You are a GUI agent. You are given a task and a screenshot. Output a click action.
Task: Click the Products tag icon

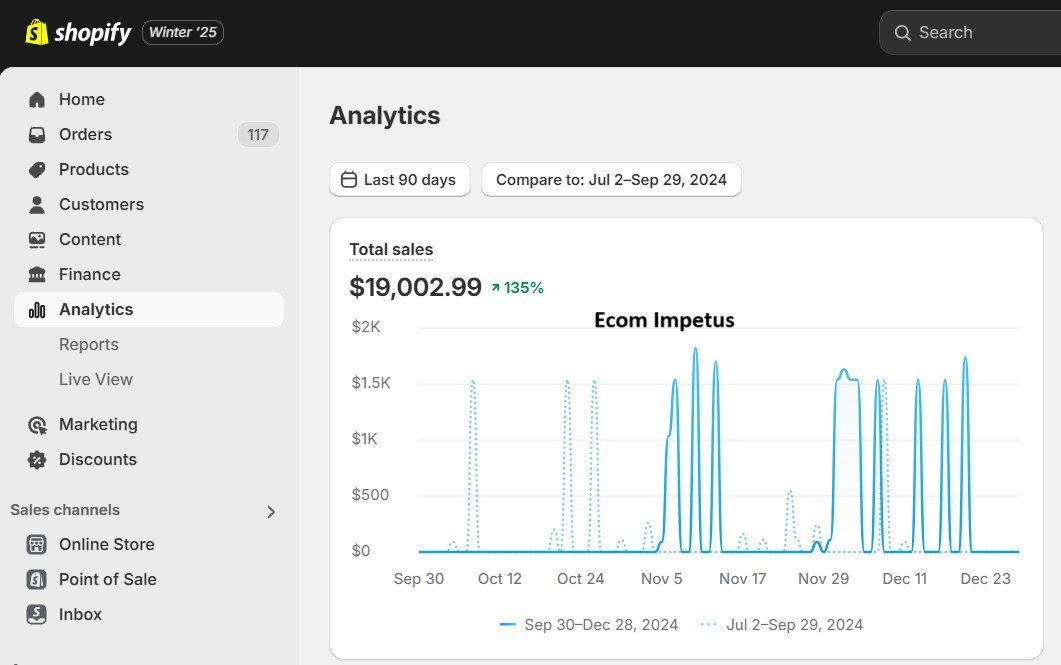tap(37, 170)
